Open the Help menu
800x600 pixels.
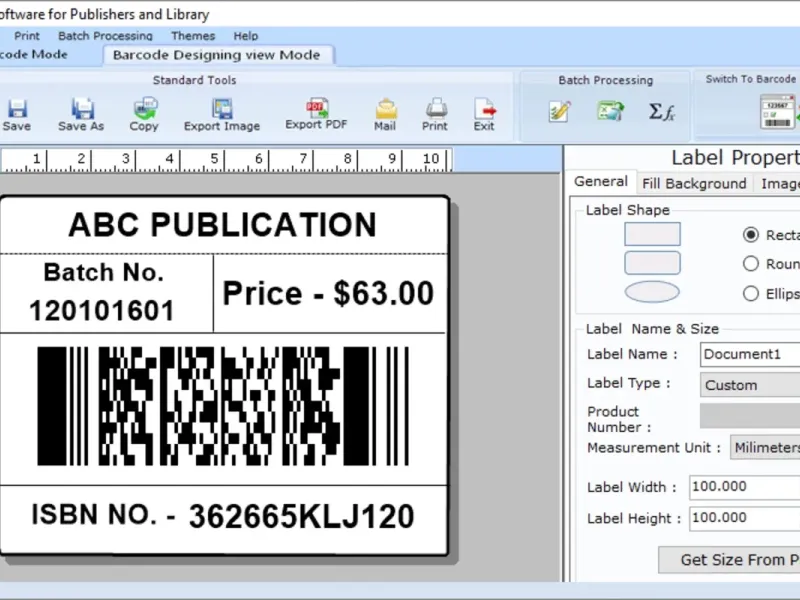246,36
